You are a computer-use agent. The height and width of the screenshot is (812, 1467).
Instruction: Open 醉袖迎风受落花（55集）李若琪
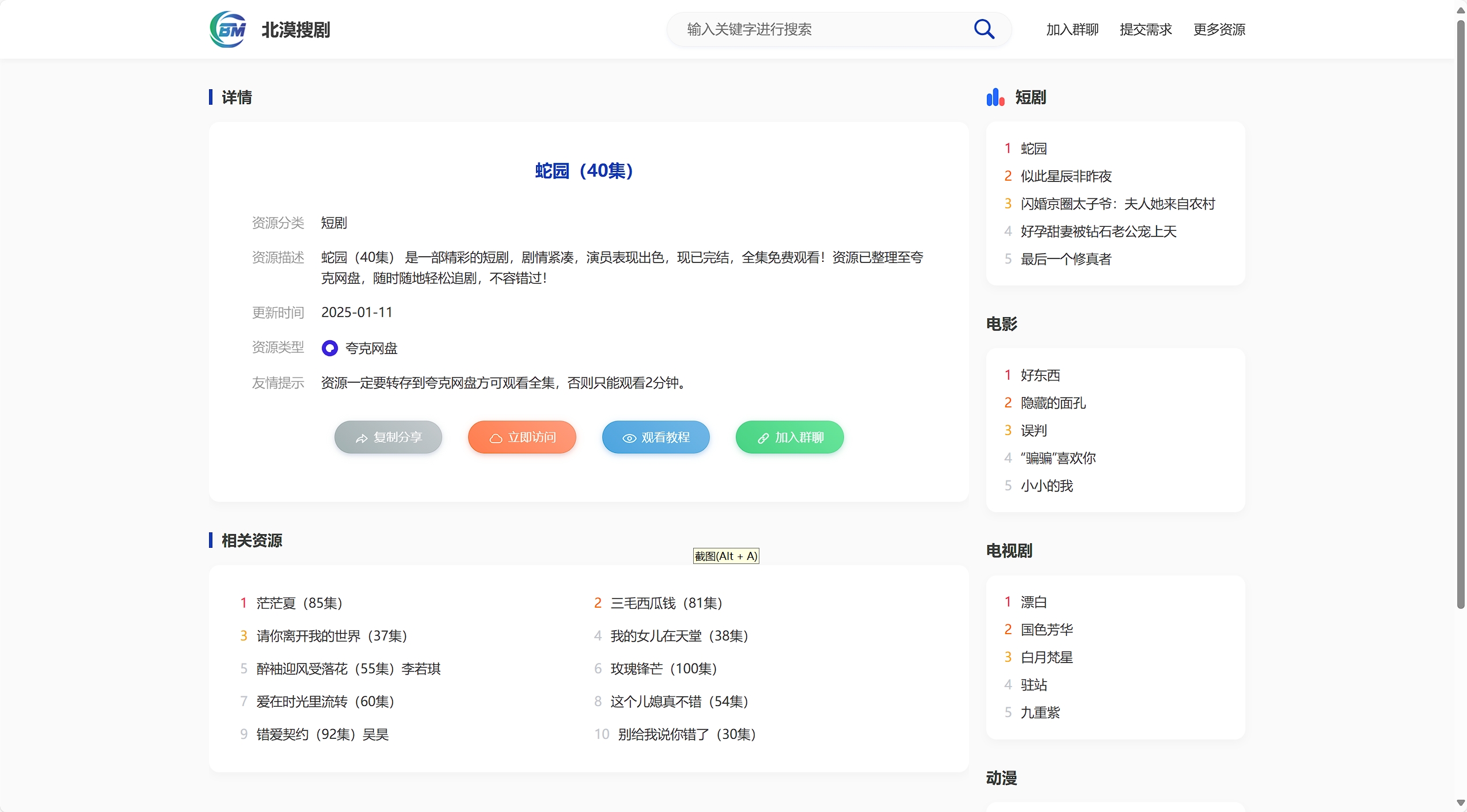[x=349, y=669]
